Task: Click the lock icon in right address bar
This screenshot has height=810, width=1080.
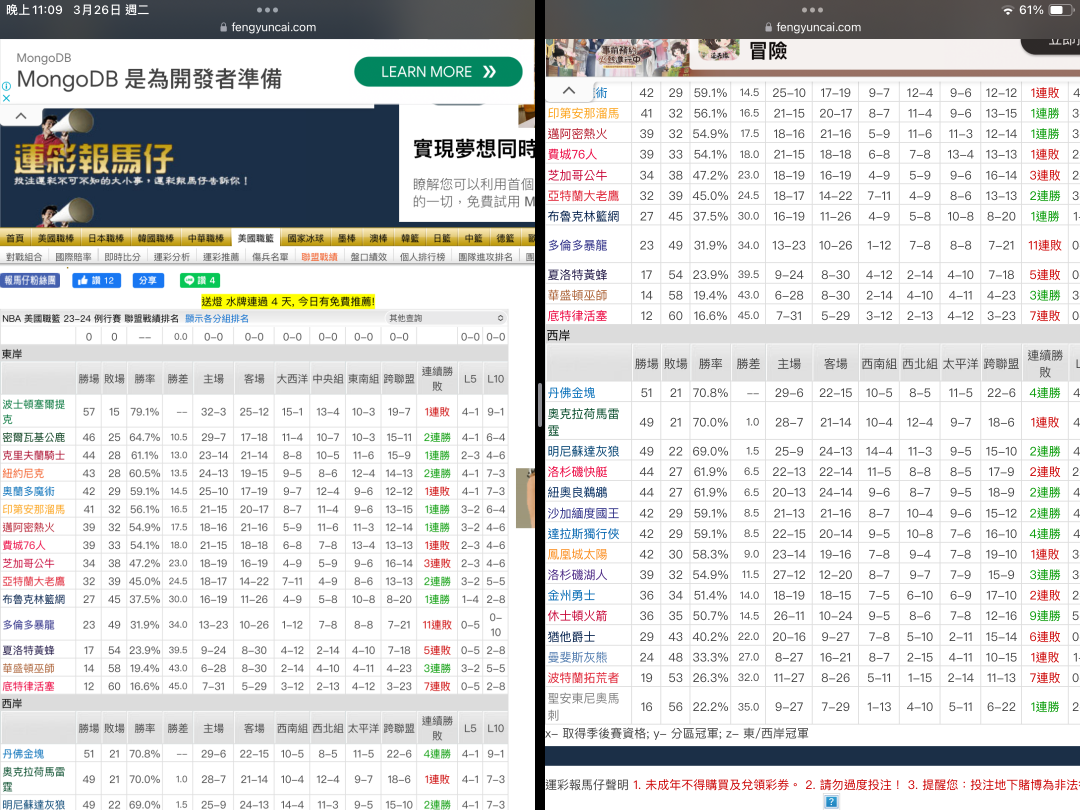Action: point(768,28)
